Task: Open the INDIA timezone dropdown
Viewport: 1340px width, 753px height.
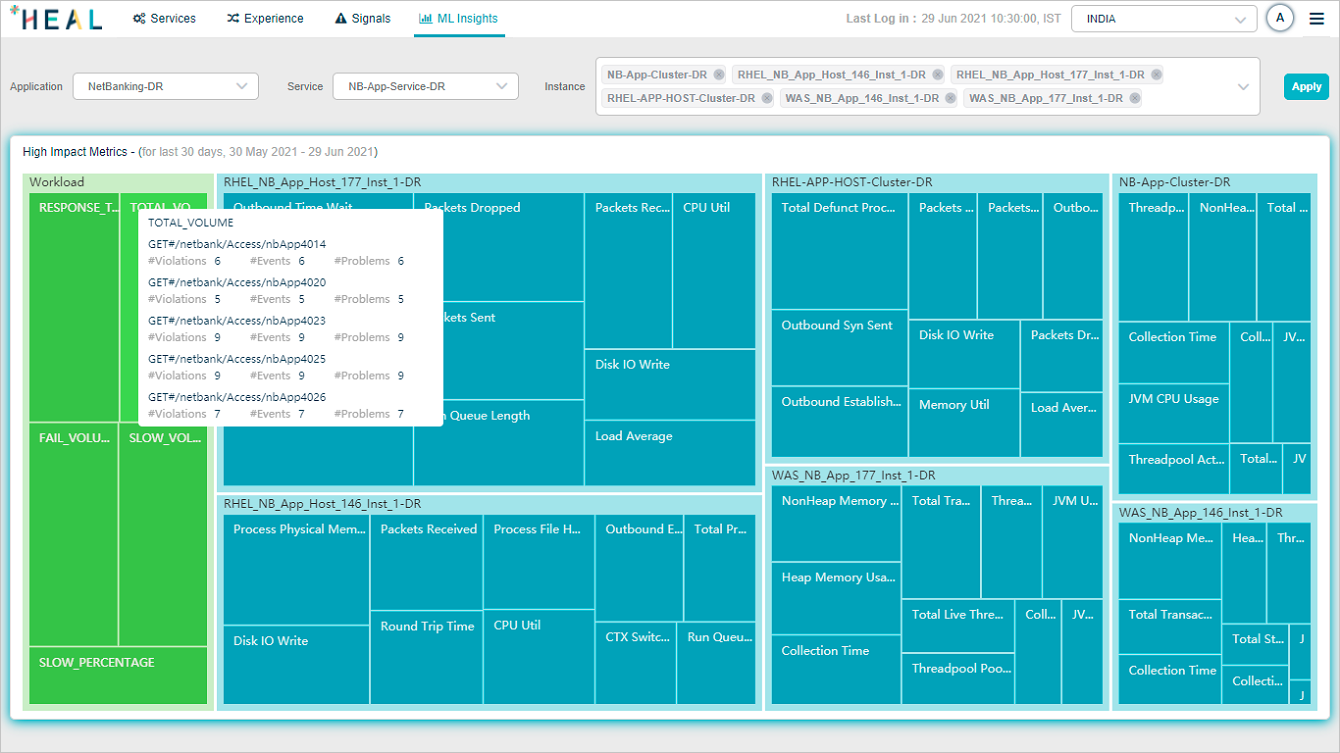Action: (x=1164, y=19)
